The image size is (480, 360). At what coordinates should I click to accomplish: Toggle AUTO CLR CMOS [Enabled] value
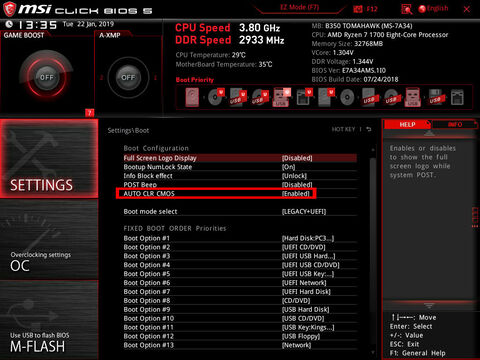(296, 194)
